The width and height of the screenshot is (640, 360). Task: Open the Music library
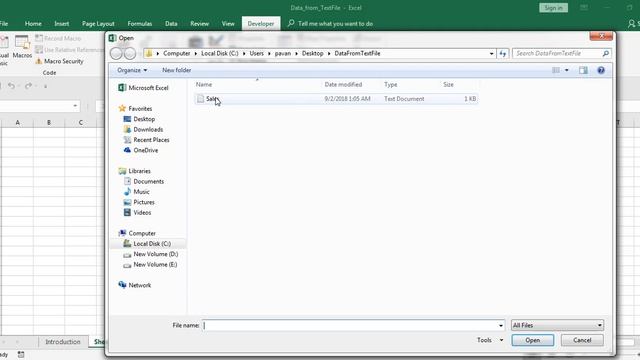[x=137, y=192]
